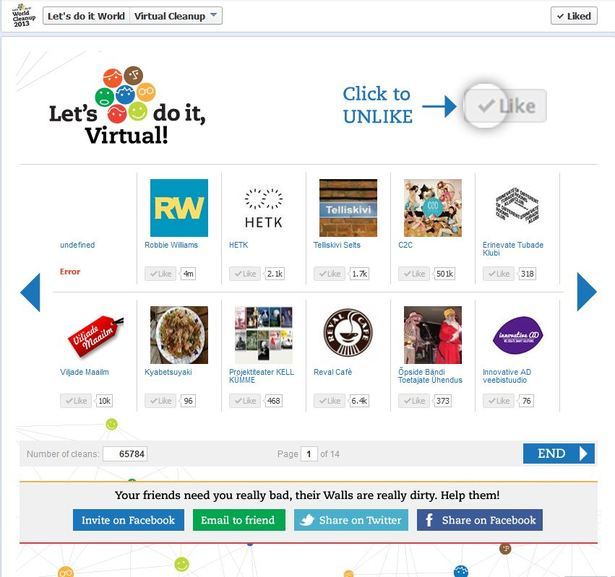Toggle the Liked button at top right
The width and height of the screenshot is (615, 577).
[x=574, y=16]
